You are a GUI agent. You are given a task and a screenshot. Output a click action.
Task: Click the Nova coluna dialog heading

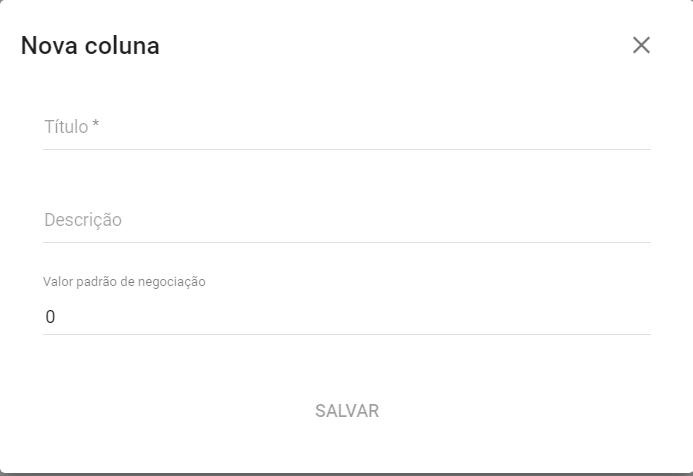90,46
